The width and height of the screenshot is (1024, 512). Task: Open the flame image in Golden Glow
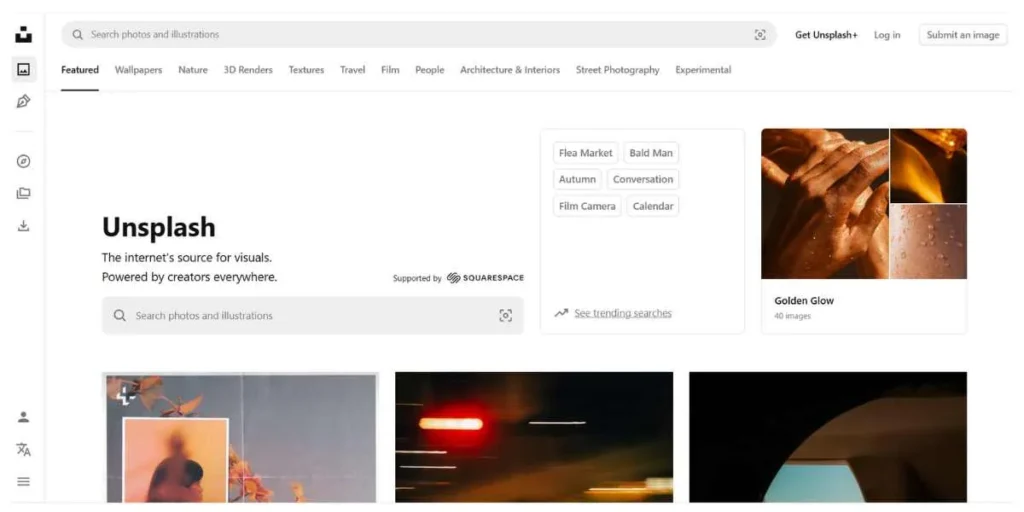(x=929, y=165)
